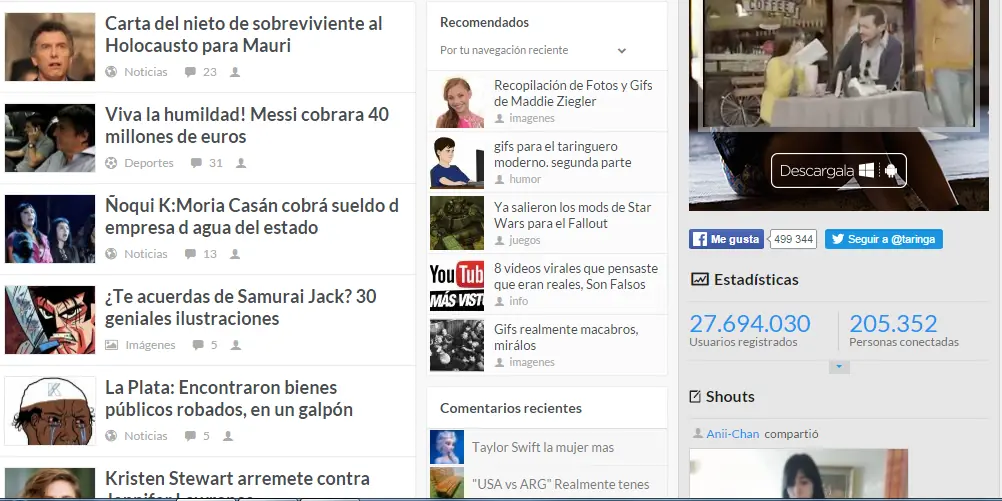The height and width of the screenshot is (501, 1002).
Task: Click the Elsa avatar in recent comments
Action: coord(447,447)
